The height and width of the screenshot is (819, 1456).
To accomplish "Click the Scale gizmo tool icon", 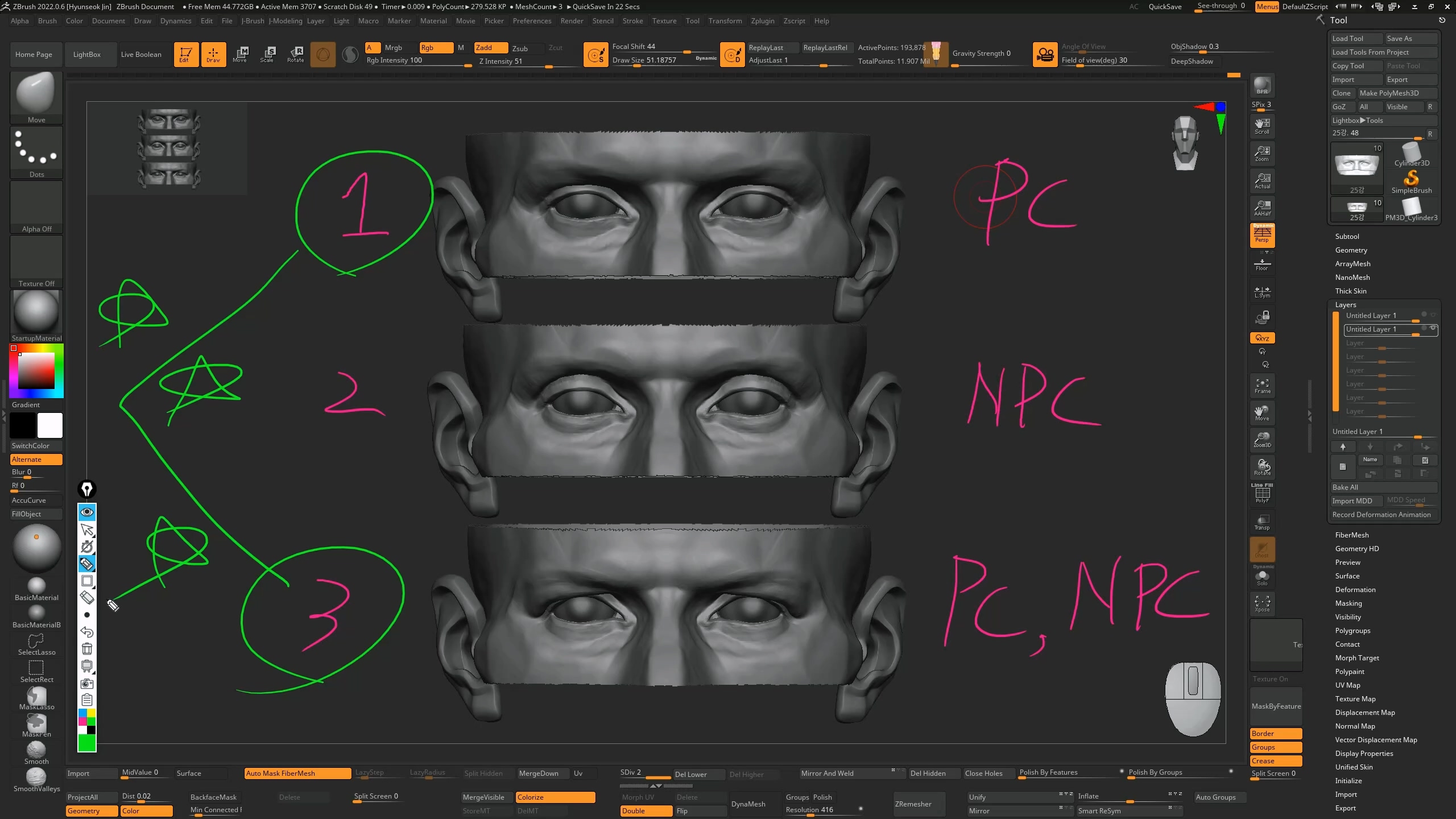I will 267,54.
